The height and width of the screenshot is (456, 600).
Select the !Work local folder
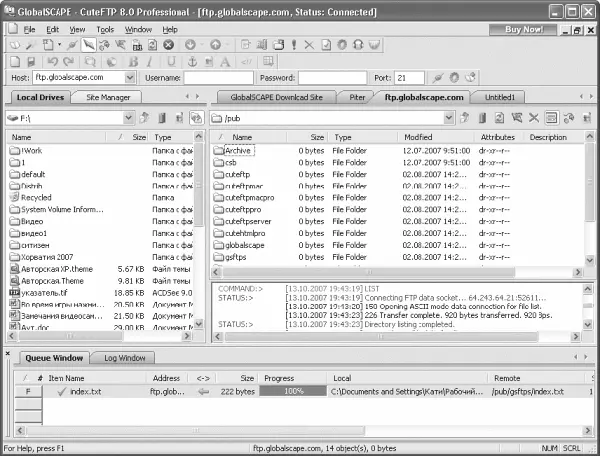[x=31, y=150]
